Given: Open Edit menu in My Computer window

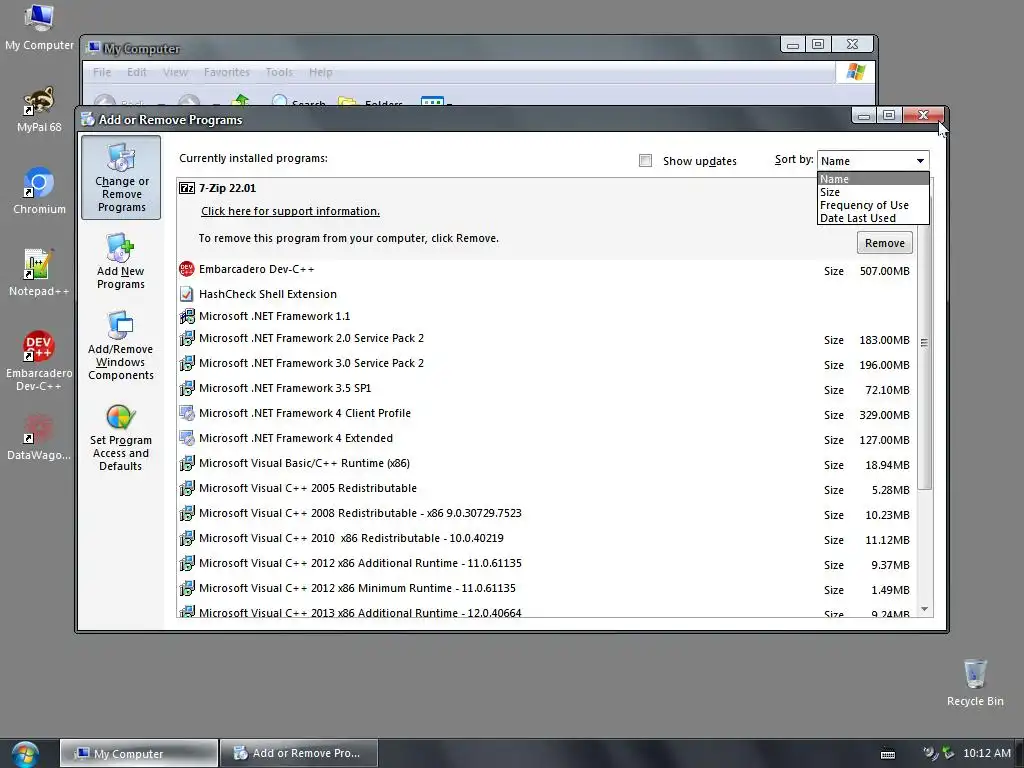Looking at the screenshot, I should [136, 72].
